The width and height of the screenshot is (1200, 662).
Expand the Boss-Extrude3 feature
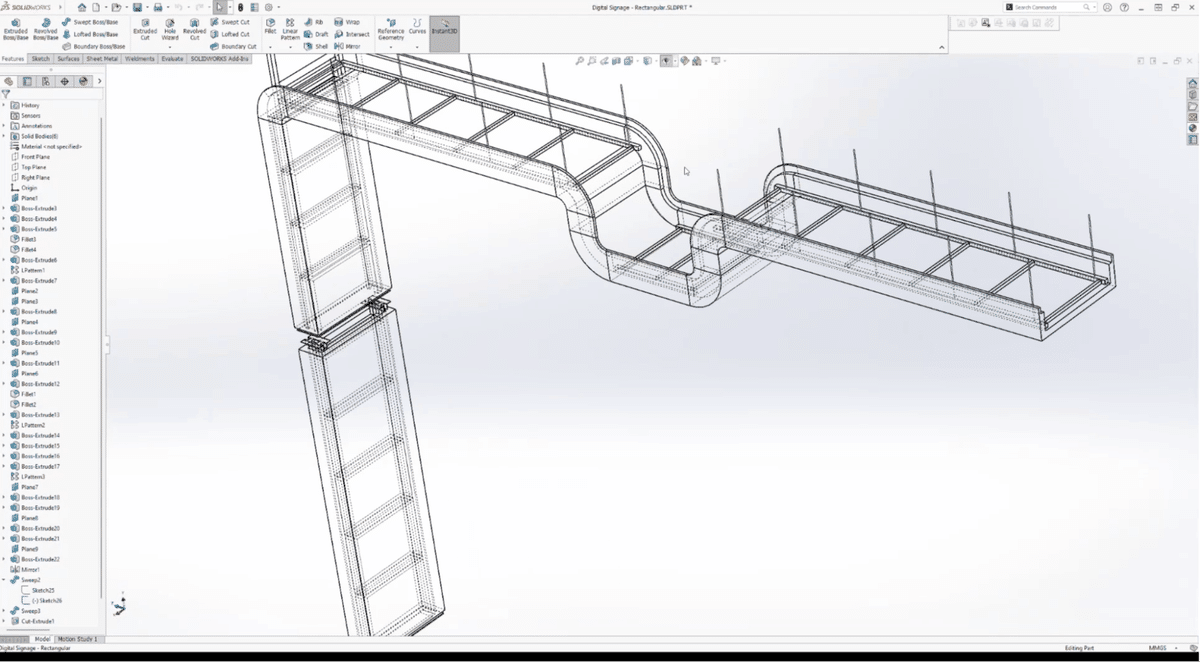tap(4, 208)
